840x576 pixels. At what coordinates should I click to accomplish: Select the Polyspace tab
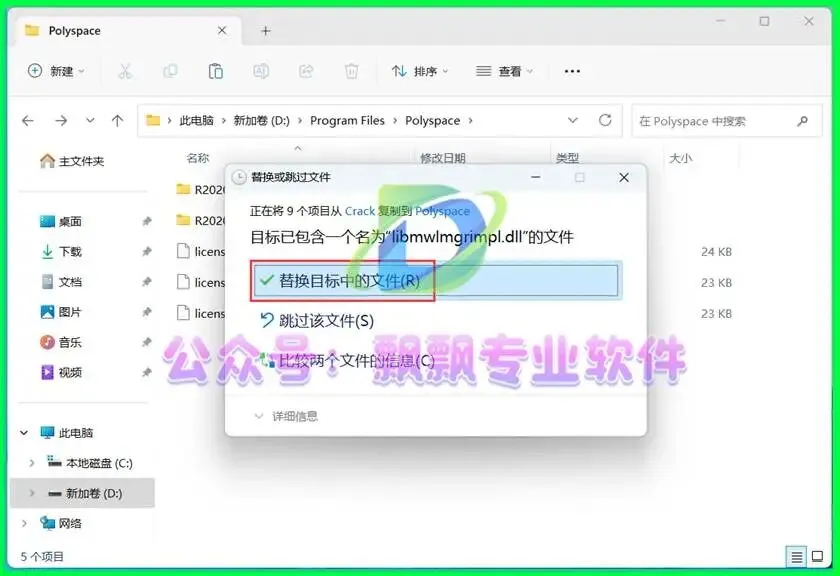click(x=127, y=31)
